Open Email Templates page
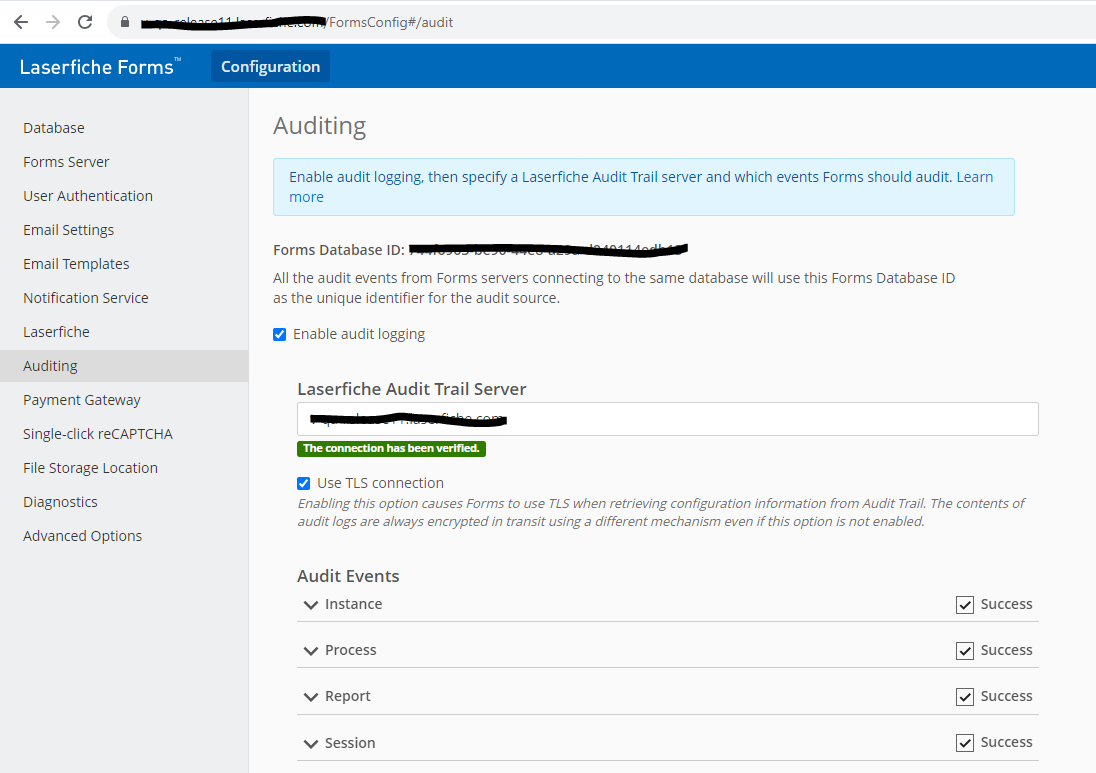The width and height of the screenshot is (1096, 773). coord(76,263)
